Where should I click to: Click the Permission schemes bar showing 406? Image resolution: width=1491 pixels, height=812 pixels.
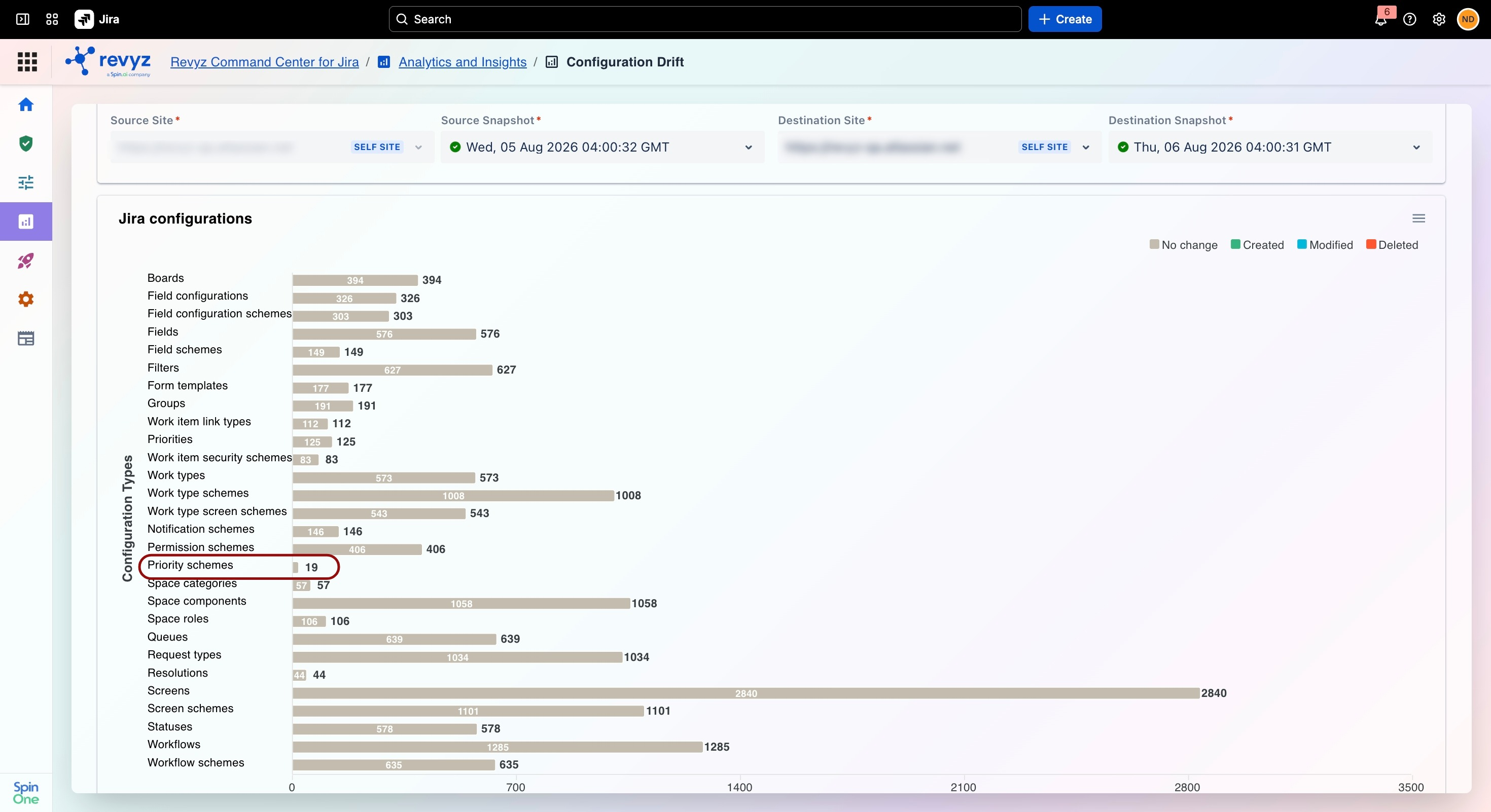click(357, 549)
